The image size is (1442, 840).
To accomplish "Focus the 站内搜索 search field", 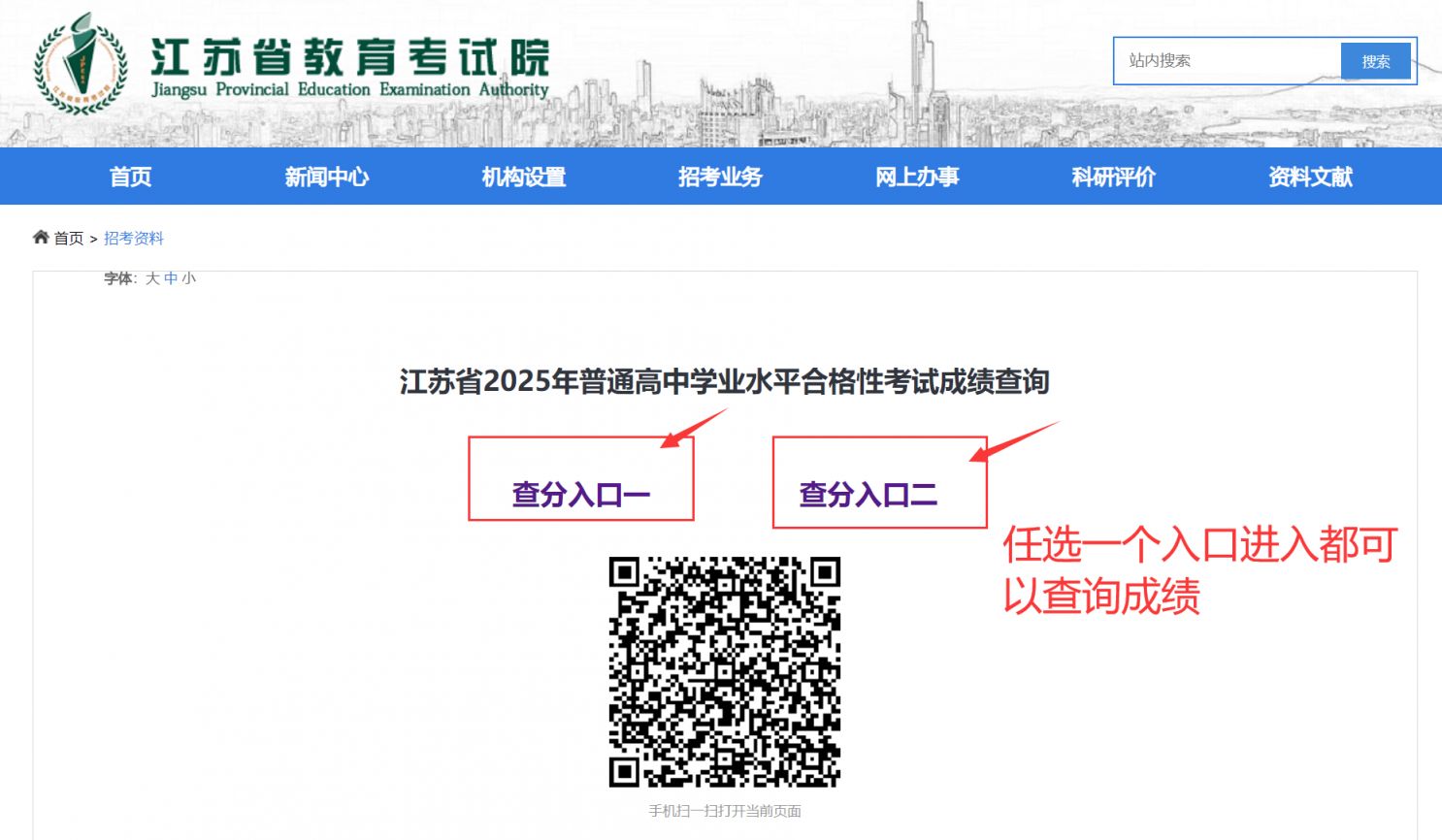I will tap(1228, 61).
